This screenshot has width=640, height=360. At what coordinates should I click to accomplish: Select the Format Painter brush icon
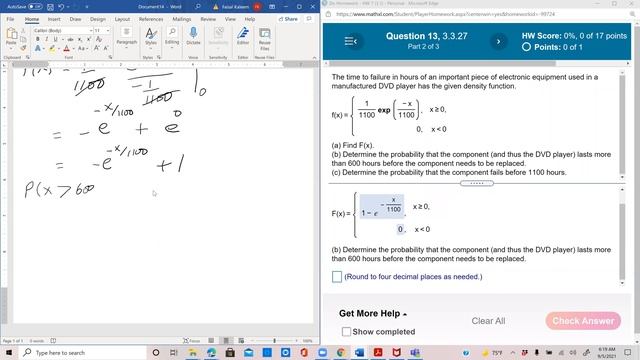coord(23,48)
